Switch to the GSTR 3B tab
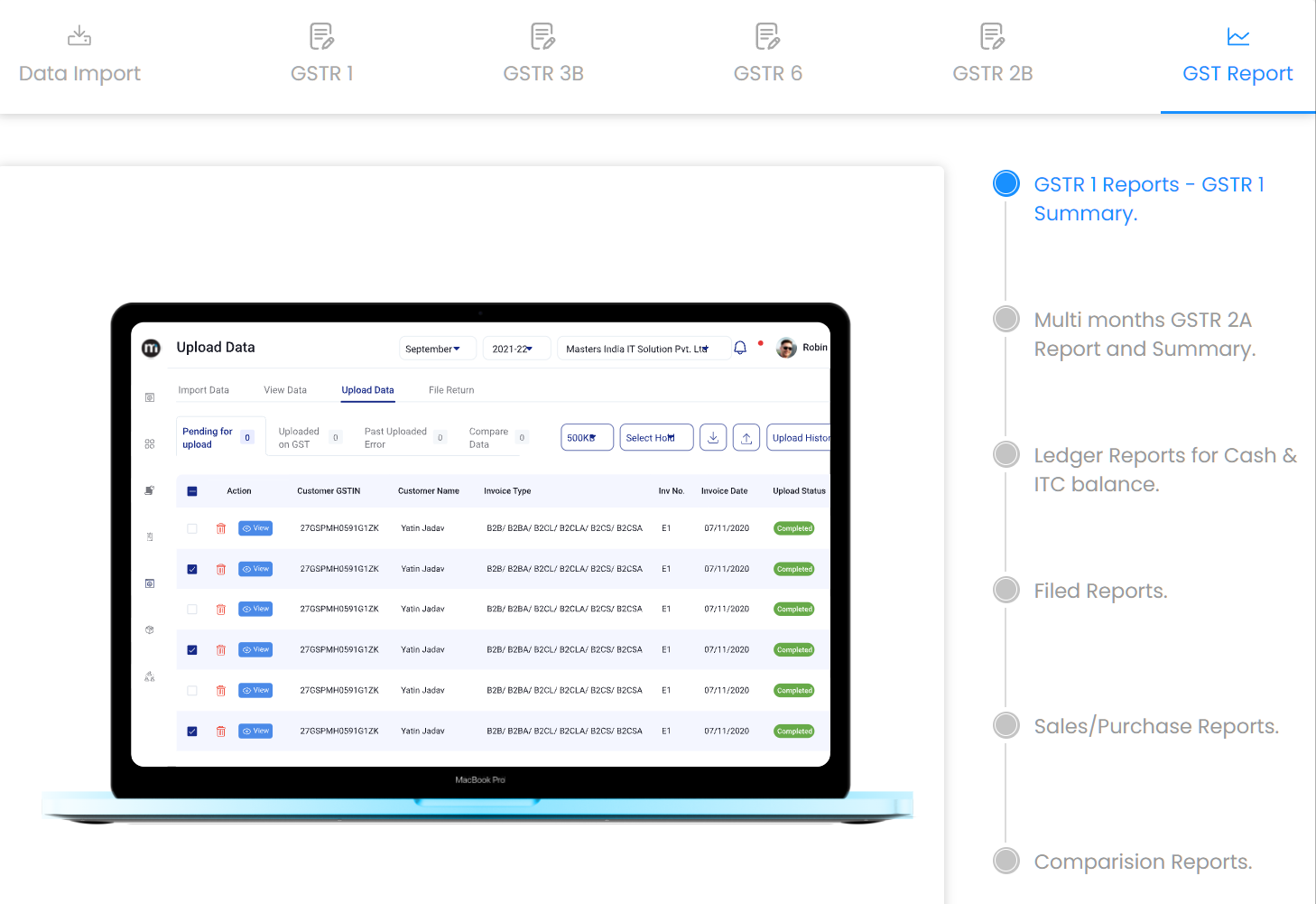Image resolution: width=1316 pixels, height=904 pixels. coord(543,57)
